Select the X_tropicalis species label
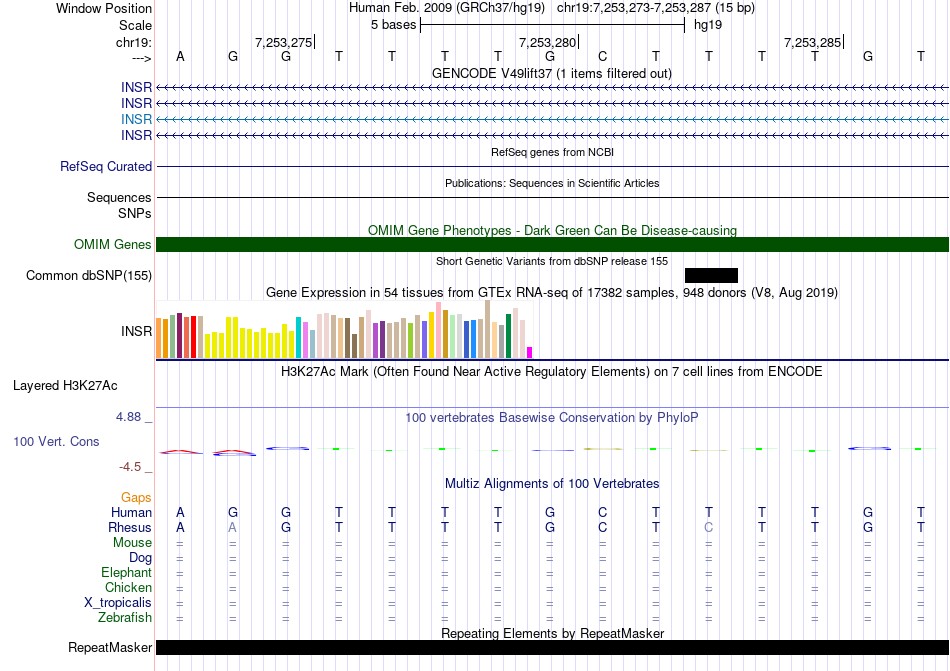The image size is (950, 671). point(118,603)
